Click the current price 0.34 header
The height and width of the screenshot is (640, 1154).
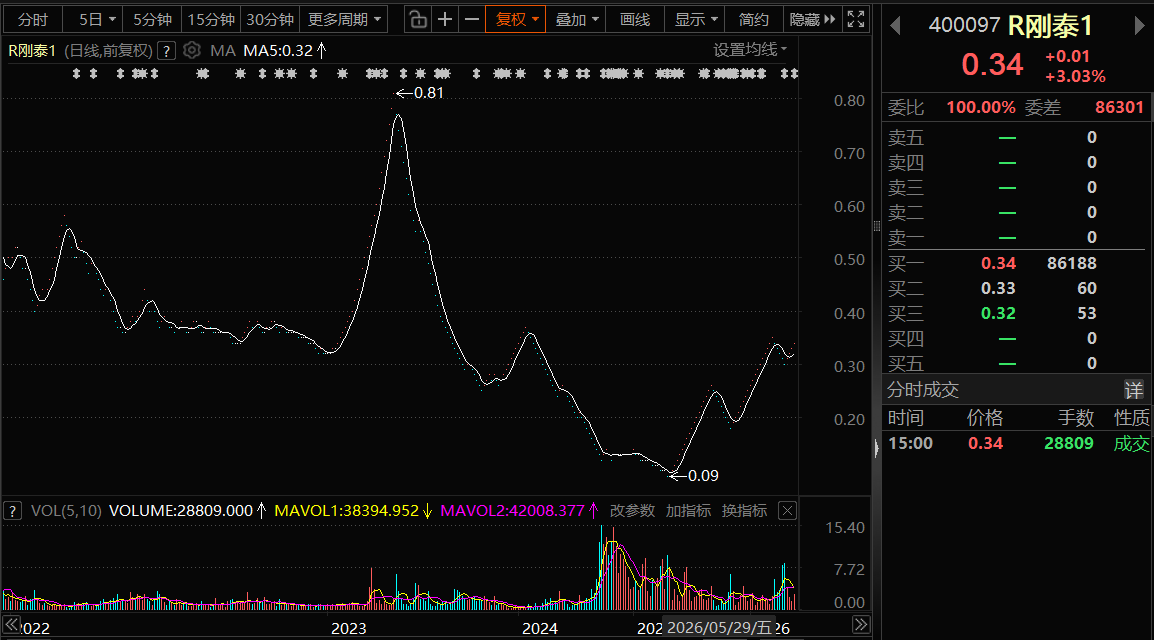[992, 65]
